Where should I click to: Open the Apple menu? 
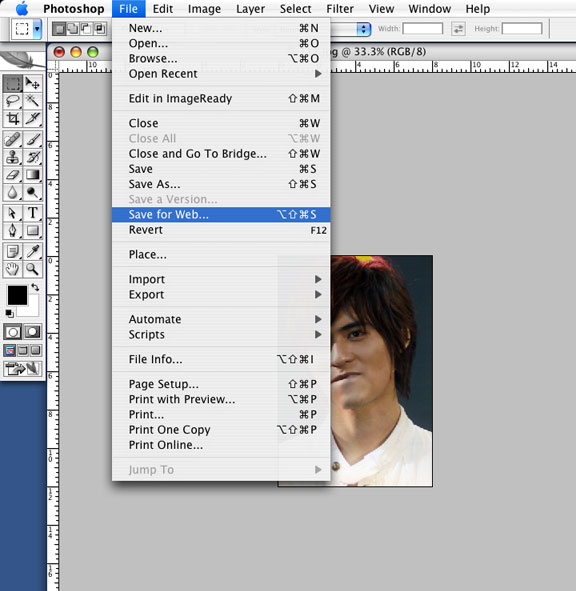click(22, 9)
